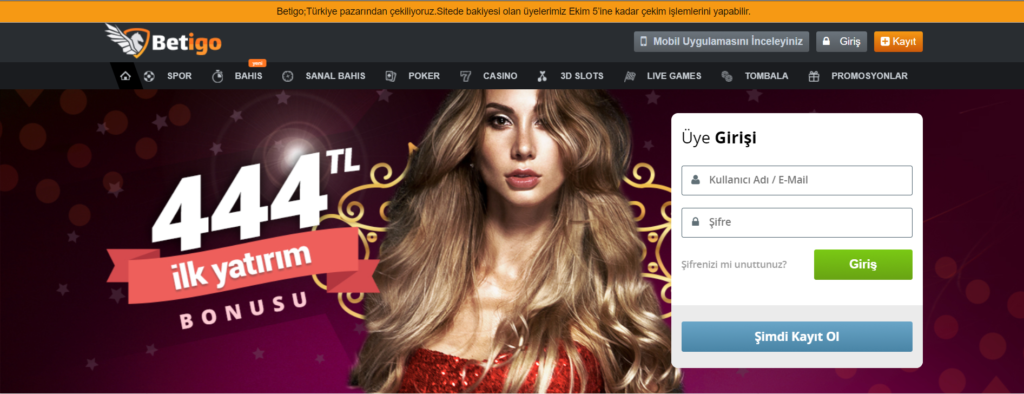Click Mobil Uygulamasını İnceleyiniz button
This screenshot has width=1024, height=394.
click(721, 41)
